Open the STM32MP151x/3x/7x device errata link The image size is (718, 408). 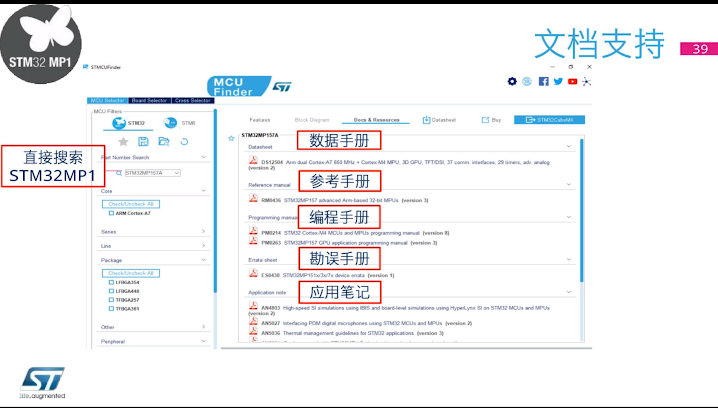[324, 276]
